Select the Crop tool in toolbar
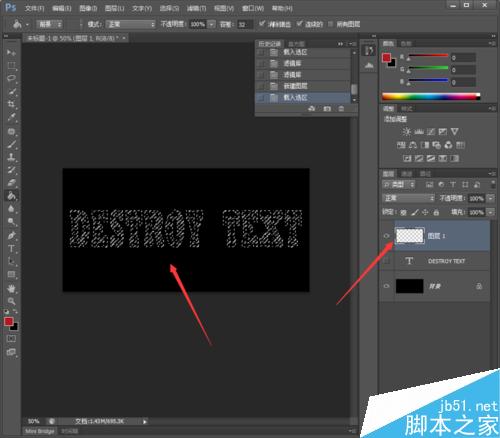The height and width of the screenshot is (438, 500). pyautogui.click(x=11, y=104)
